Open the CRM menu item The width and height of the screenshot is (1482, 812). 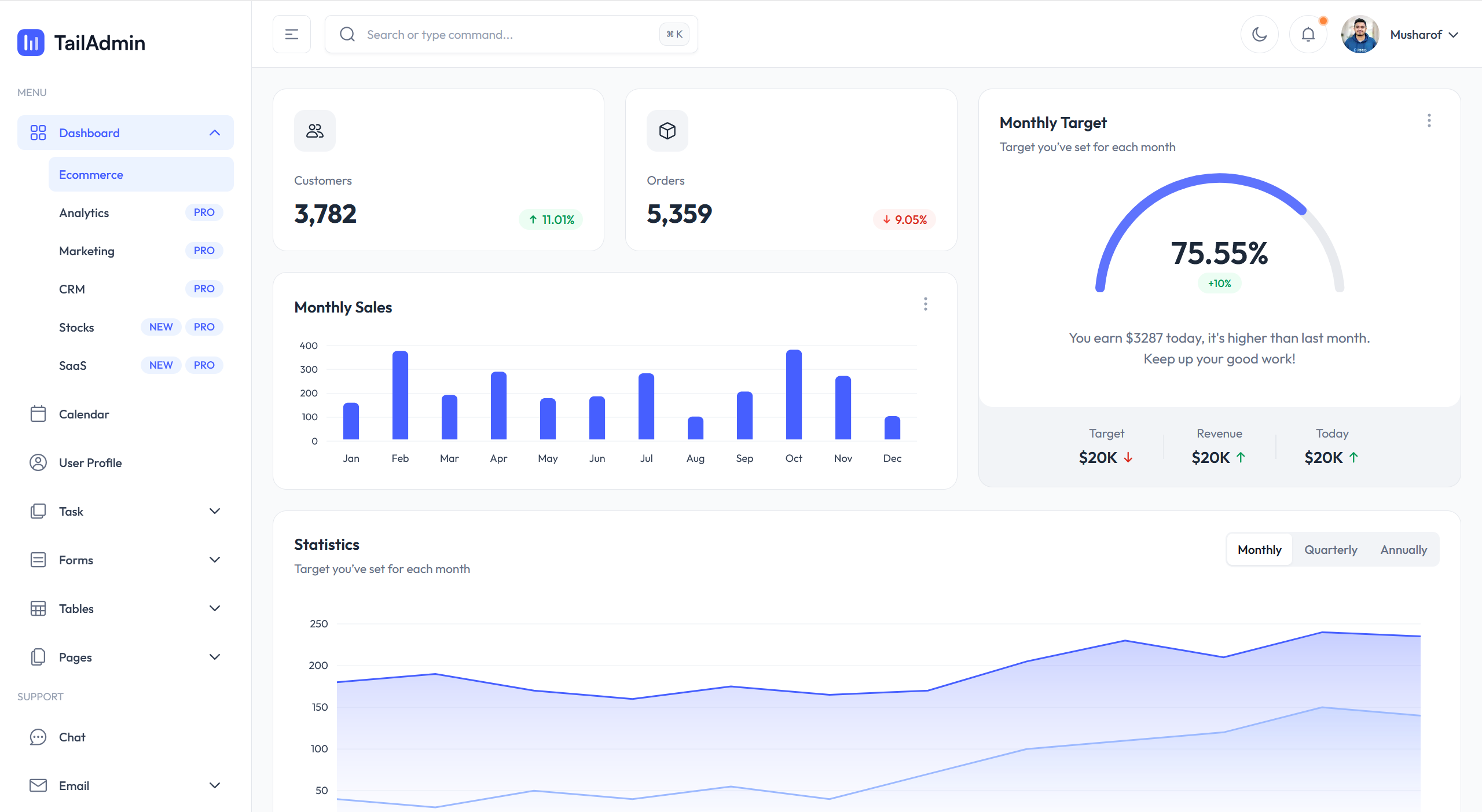[141, 289]
